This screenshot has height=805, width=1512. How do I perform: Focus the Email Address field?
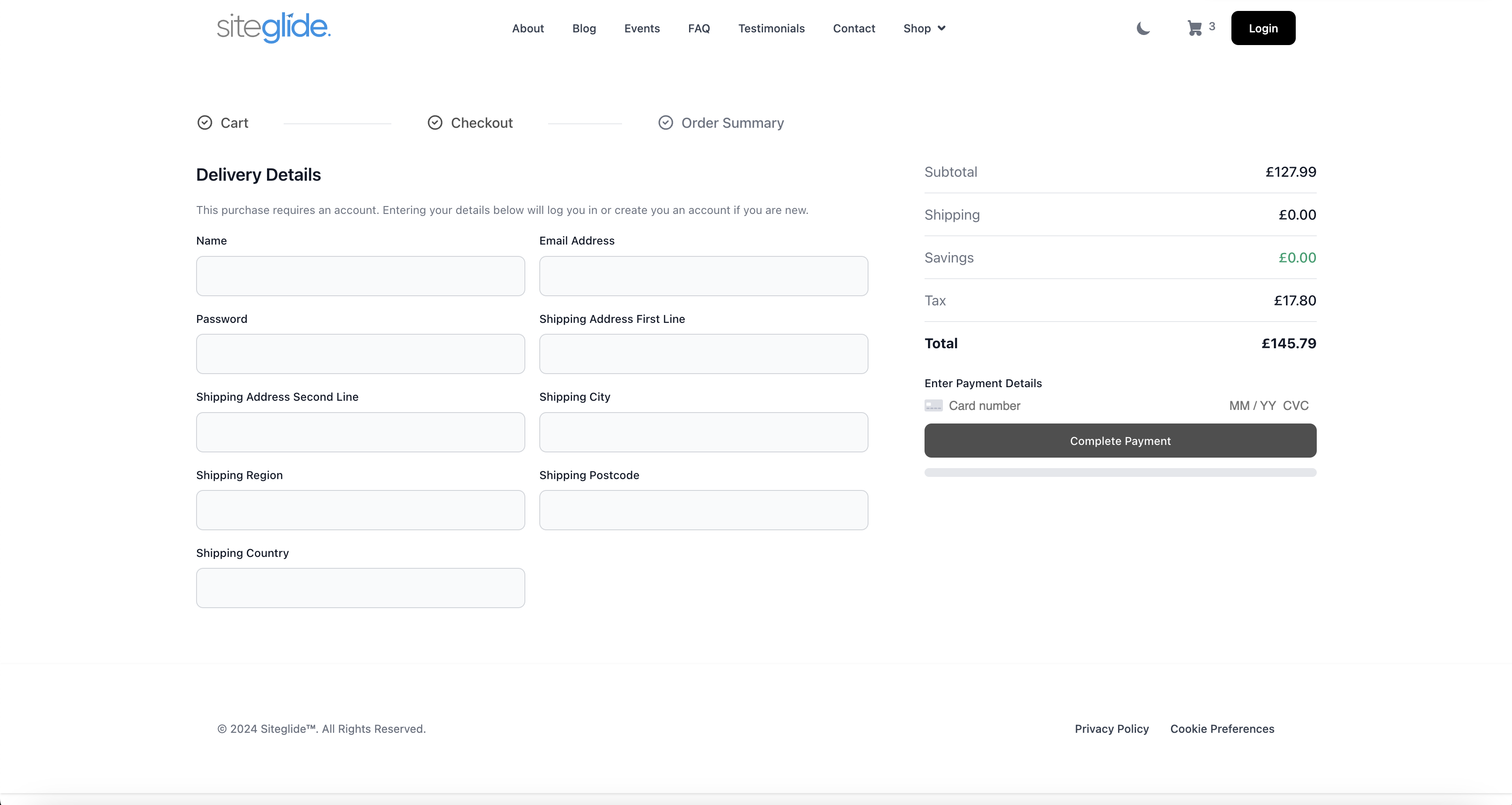coord(703,276)
